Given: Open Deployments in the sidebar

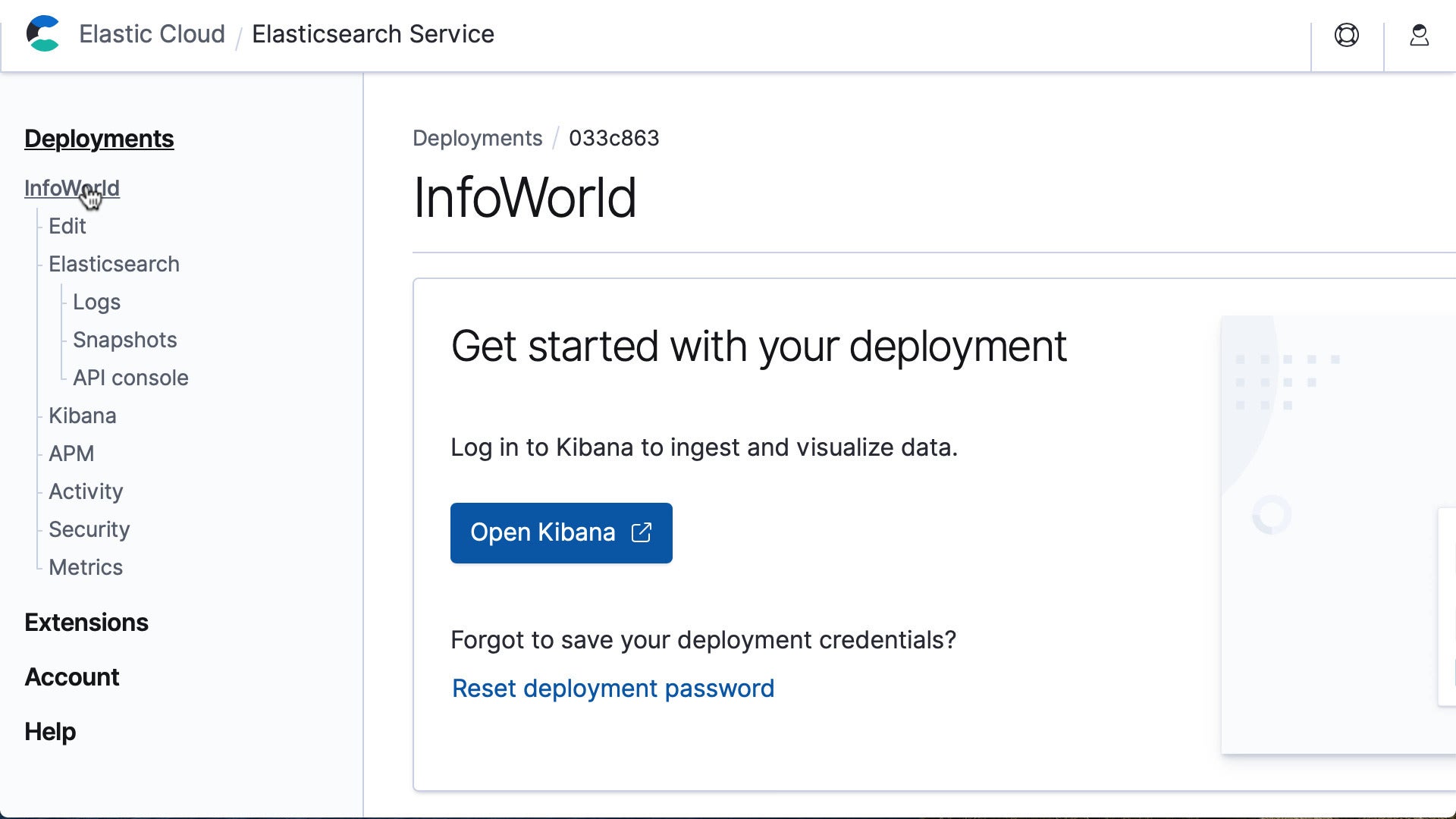Looking at the screenshot, I should point(99,139).
